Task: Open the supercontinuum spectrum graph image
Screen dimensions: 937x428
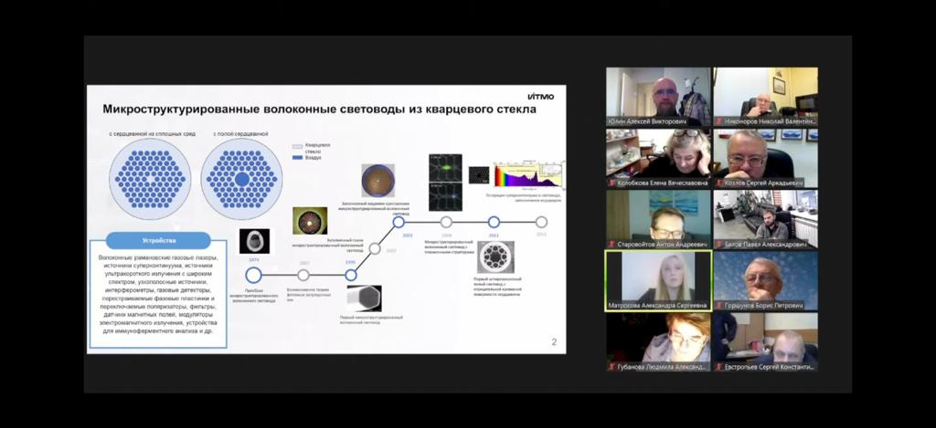Action: pyautogui.click(x=527, y=172)
